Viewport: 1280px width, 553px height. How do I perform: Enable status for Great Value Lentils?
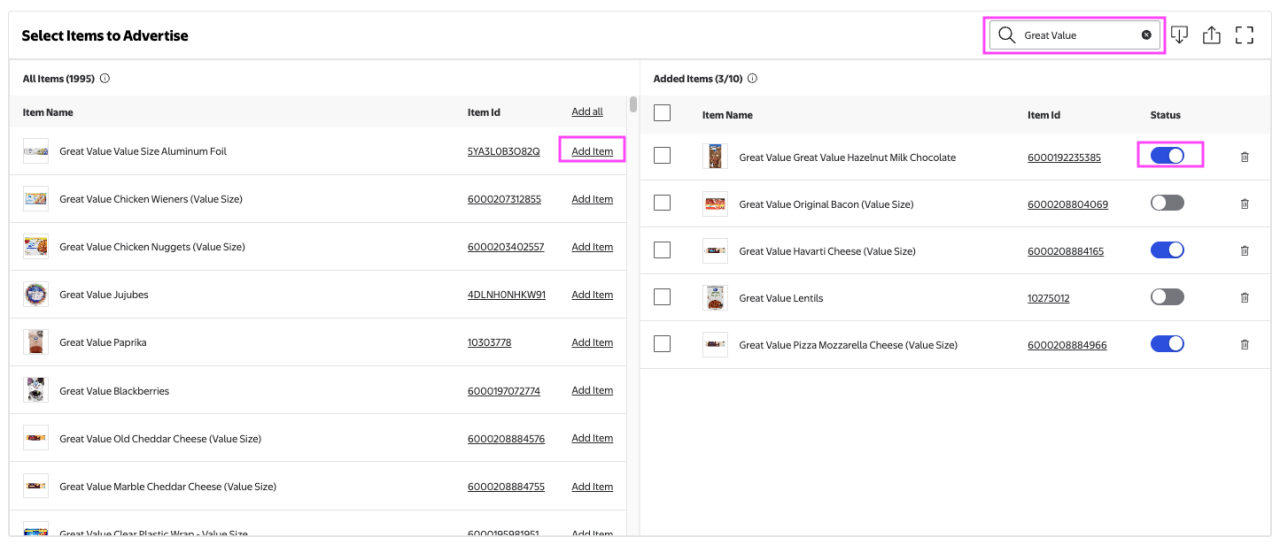1167,297
